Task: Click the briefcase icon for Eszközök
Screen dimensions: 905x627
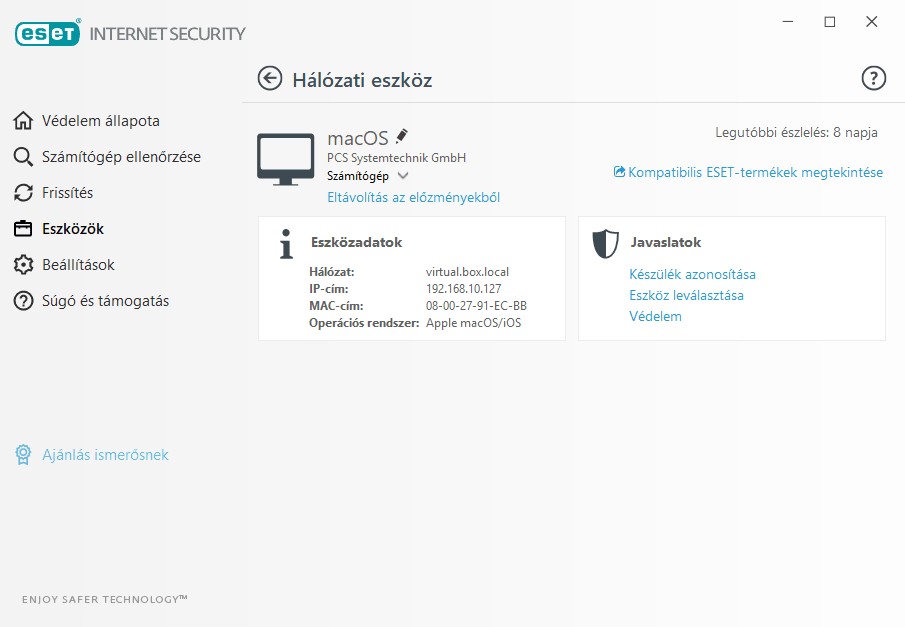Action: click(x=23, y=229)
